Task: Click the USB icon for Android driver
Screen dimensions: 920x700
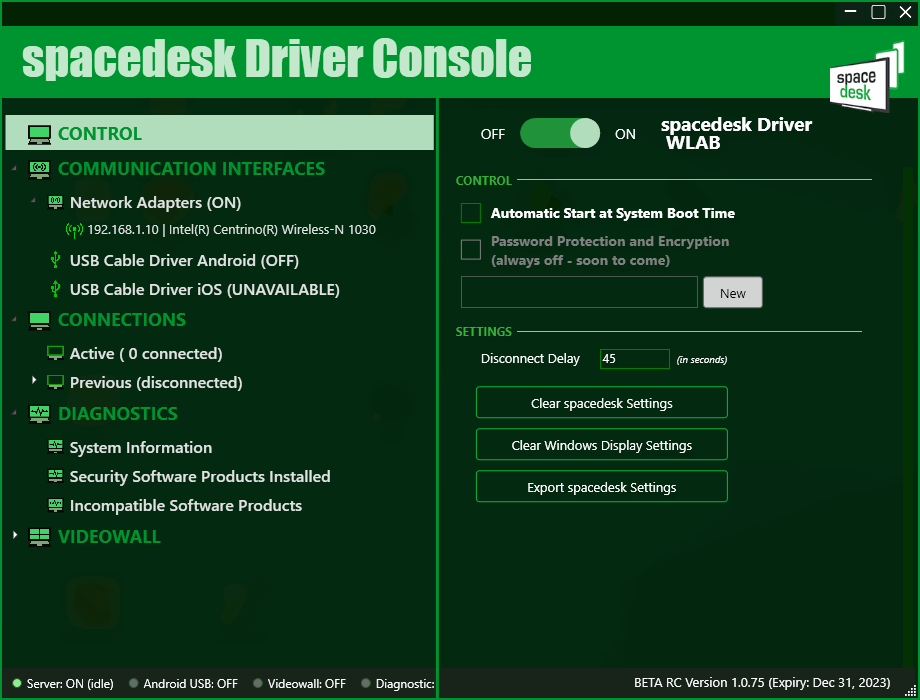Action: pyautogui.click(x=56, y=260)
